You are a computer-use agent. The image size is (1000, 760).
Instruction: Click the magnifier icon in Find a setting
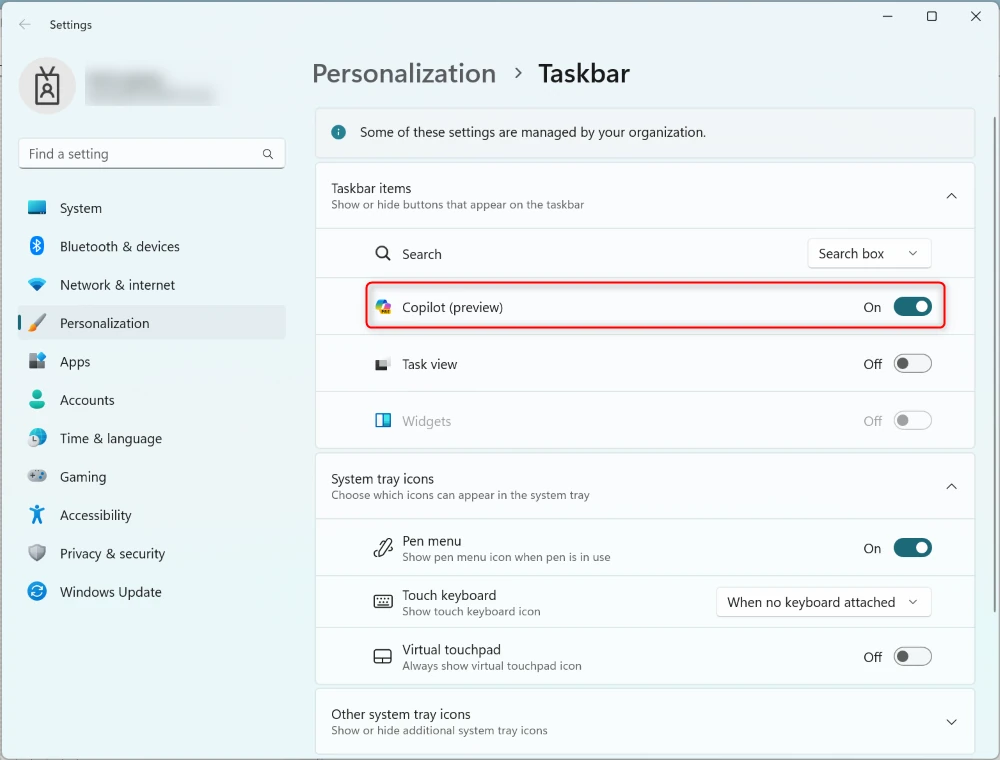click(268, 154)
